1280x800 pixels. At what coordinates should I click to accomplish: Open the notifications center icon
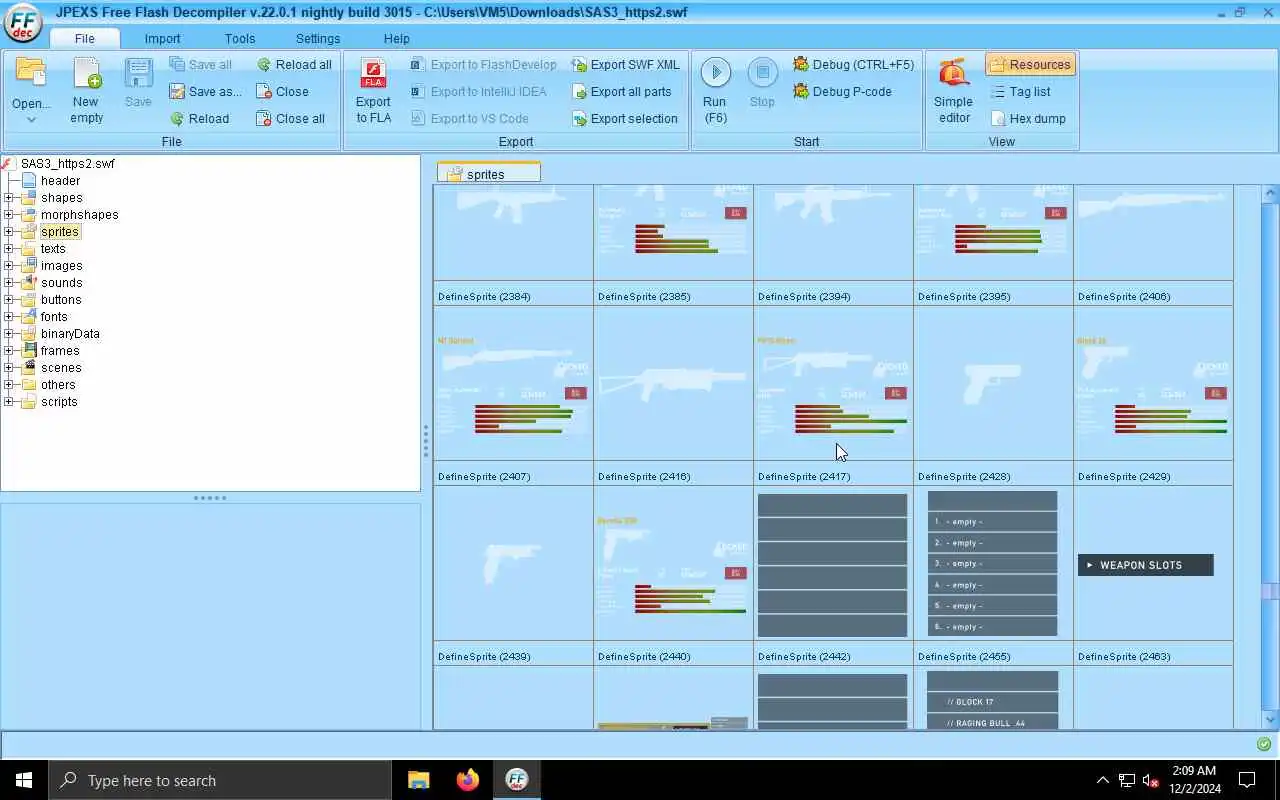coord(1247,780)
